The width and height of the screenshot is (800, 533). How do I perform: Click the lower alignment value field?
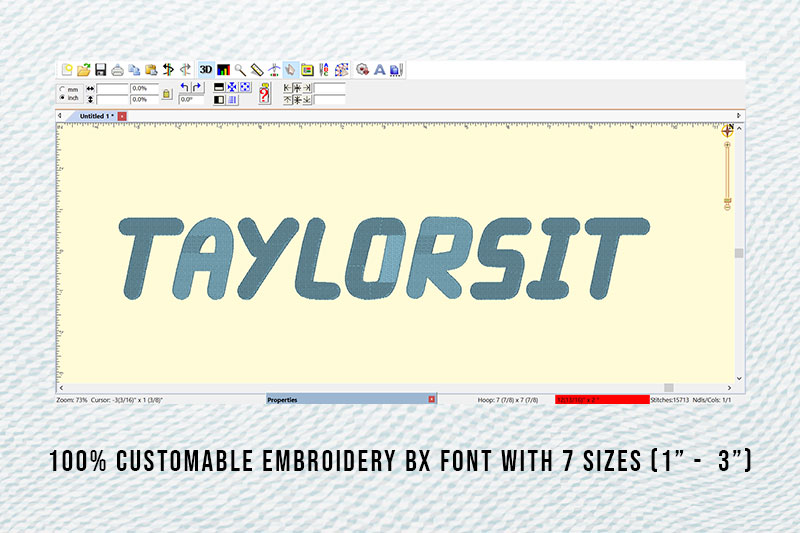pos(330,100)
